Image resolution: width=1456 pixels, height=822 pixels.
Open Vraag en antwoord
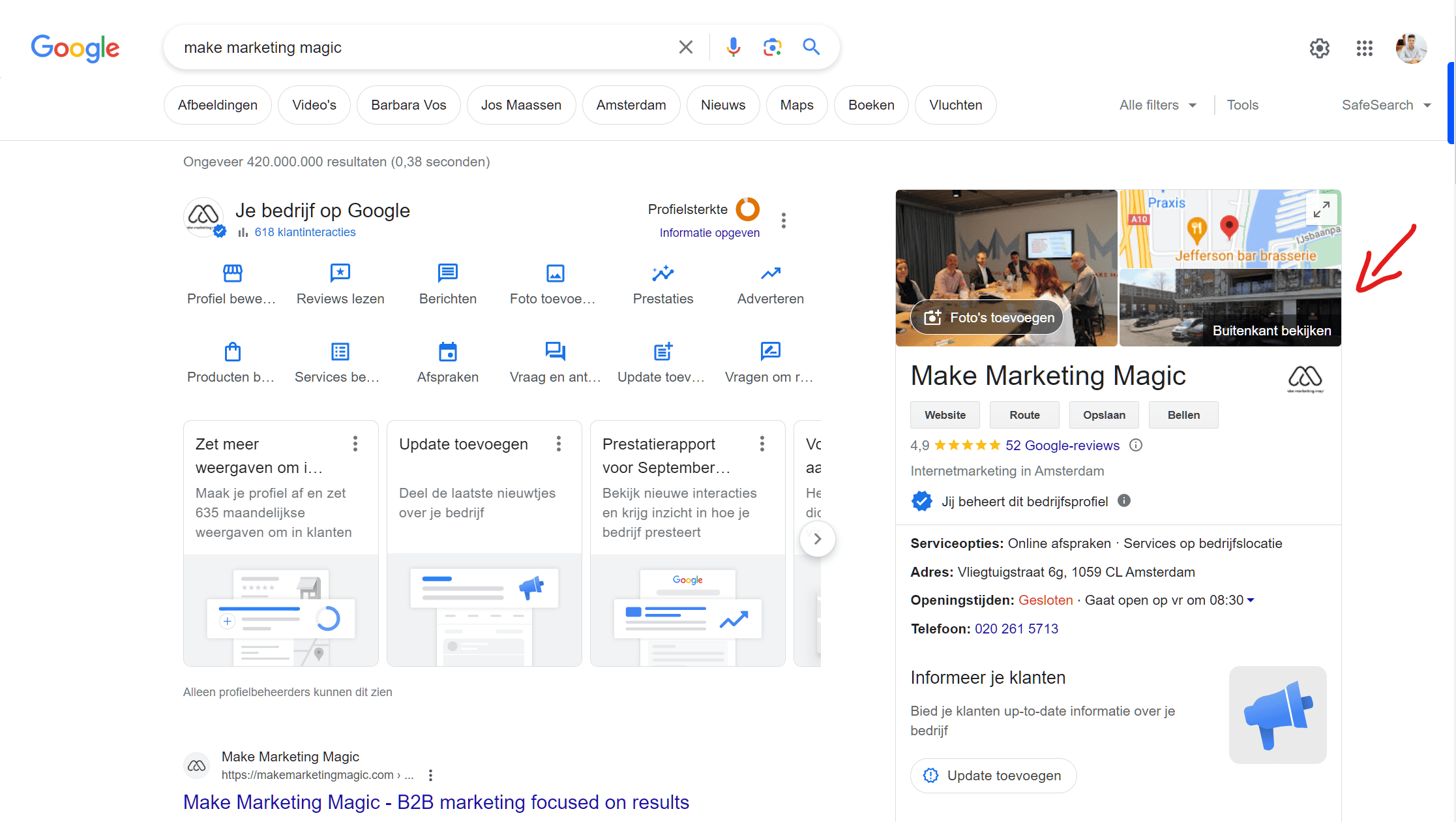point(555,363)
